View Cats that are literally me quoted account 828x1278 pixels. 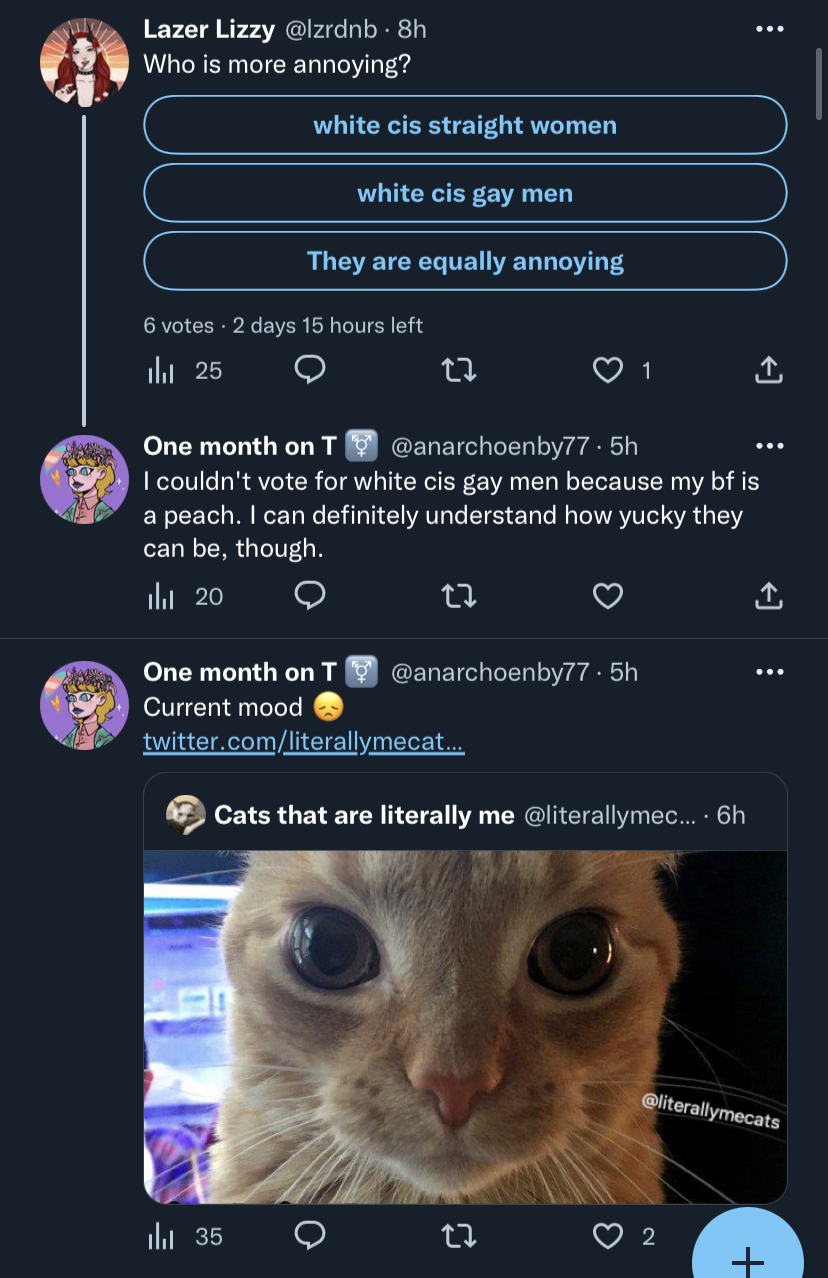pos(364,815)
